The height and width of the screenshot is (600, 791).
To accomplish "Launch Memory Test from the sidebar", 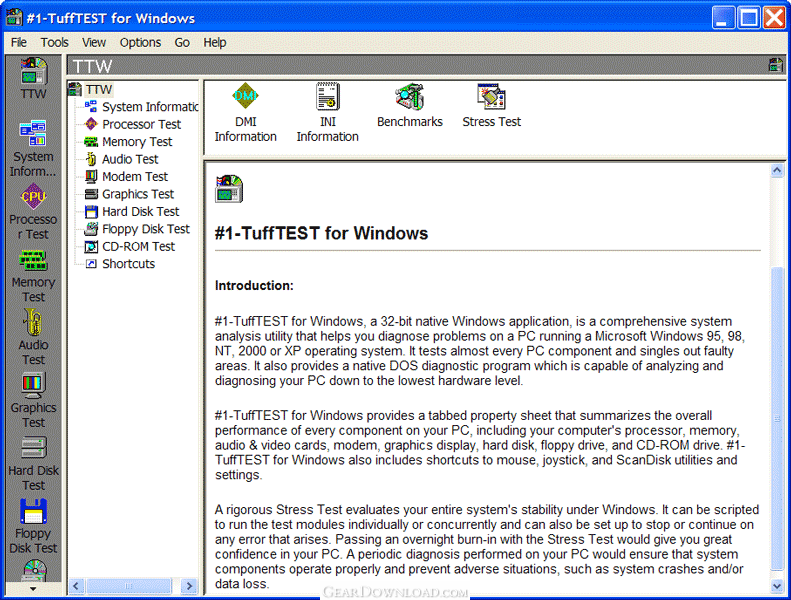I will click(33, 275).
